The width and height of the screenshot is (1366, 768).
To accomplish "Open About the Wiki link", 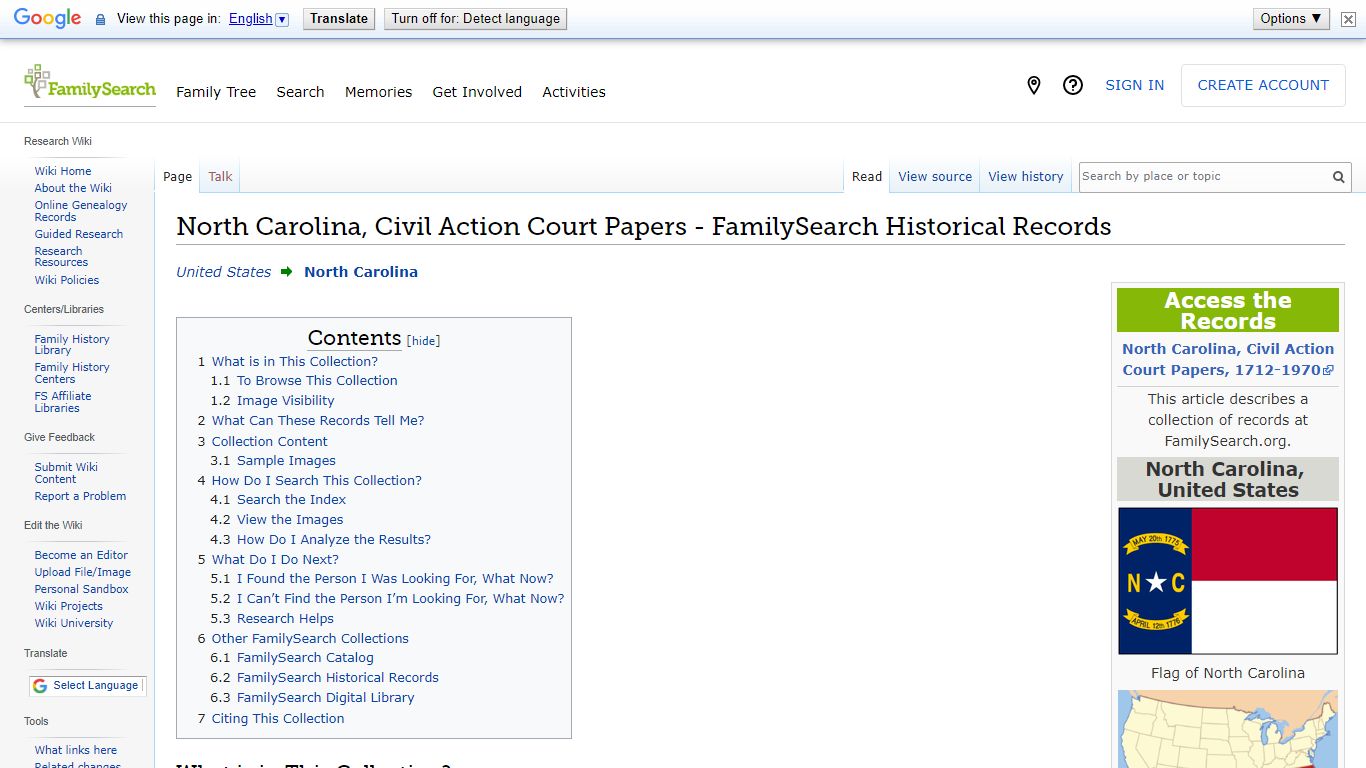I will coord(73,188).
